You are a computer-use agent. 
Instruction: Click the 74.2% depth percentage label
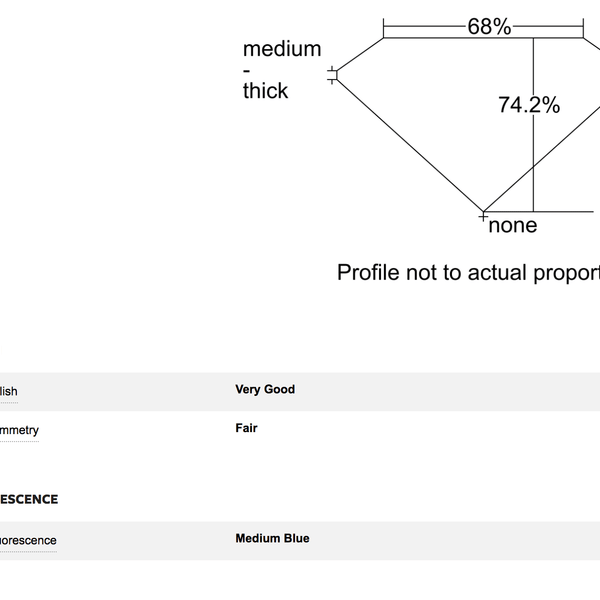529,105
